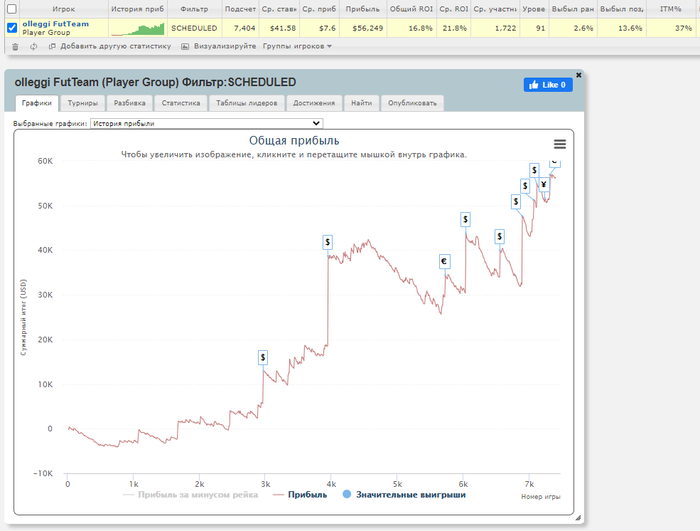Click the 'Общая прибыль' chart title
The height and width of the screenshot is (531, 700).
point(294,141)
